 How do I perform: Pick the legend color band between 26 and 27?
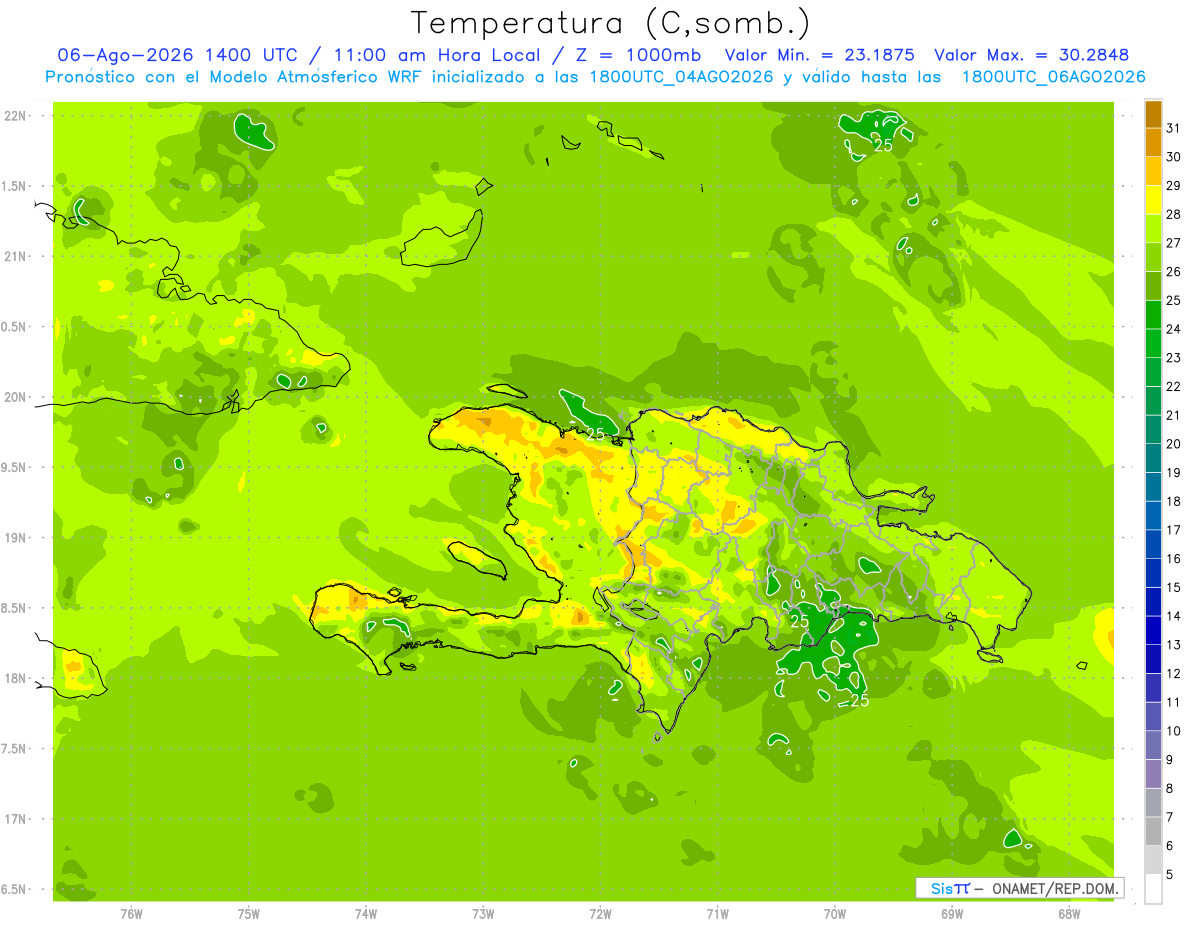[x=1153, y=258]
